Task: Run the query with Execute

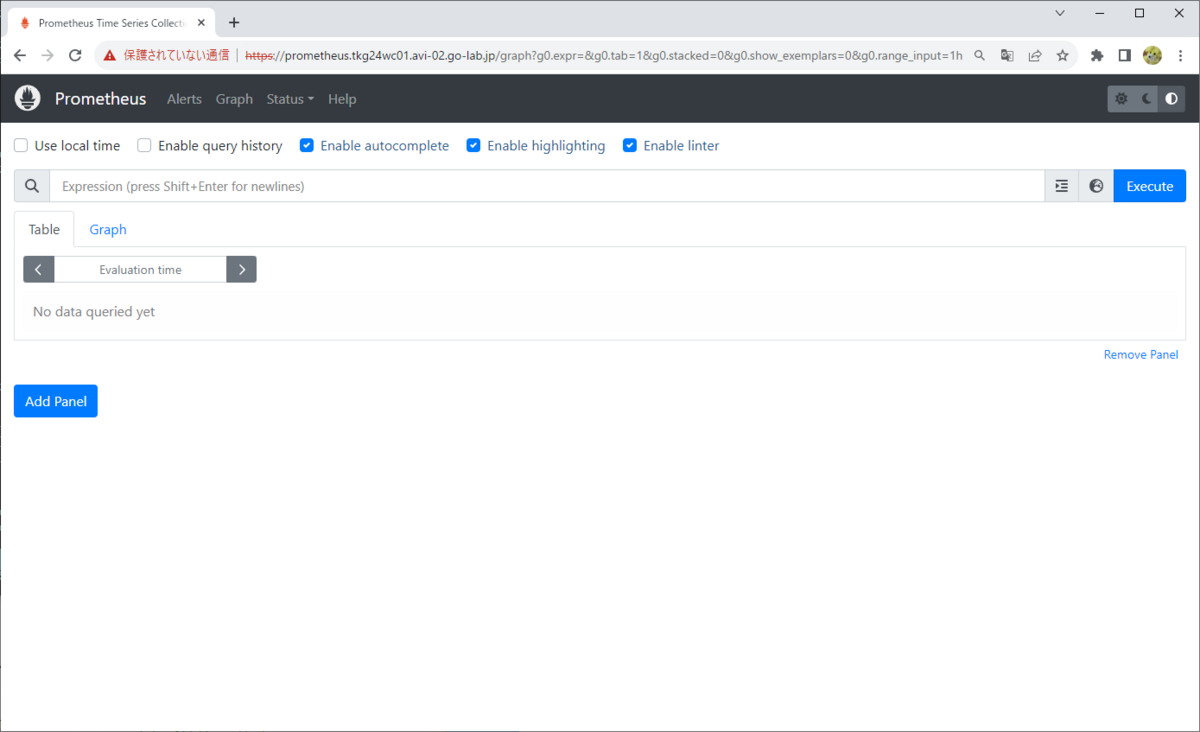Action: (x=1150, y=186)
